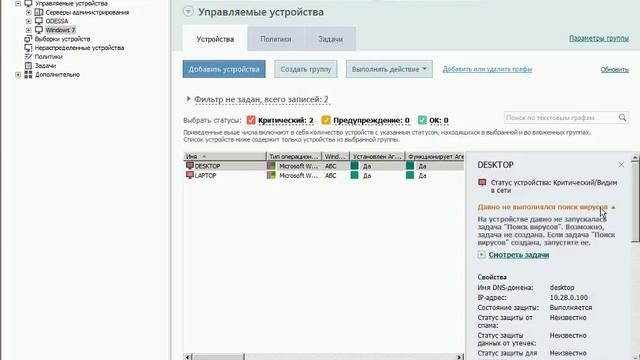Select the LAPTOP device row

pos(324,176)
